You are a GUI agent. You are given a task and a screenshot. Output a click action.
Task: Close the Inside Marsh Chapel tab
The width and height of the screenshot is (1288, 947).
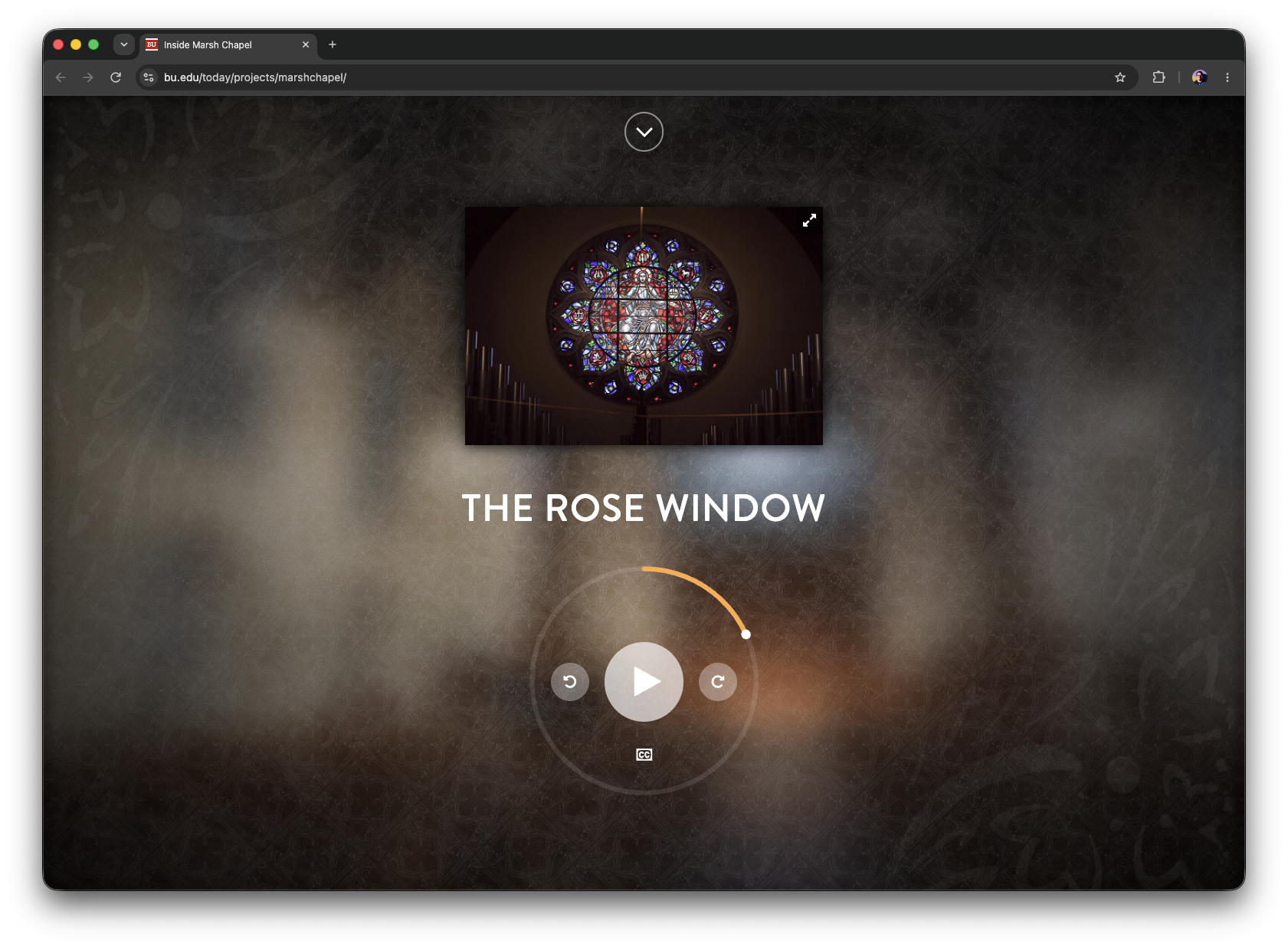(306, 45)
